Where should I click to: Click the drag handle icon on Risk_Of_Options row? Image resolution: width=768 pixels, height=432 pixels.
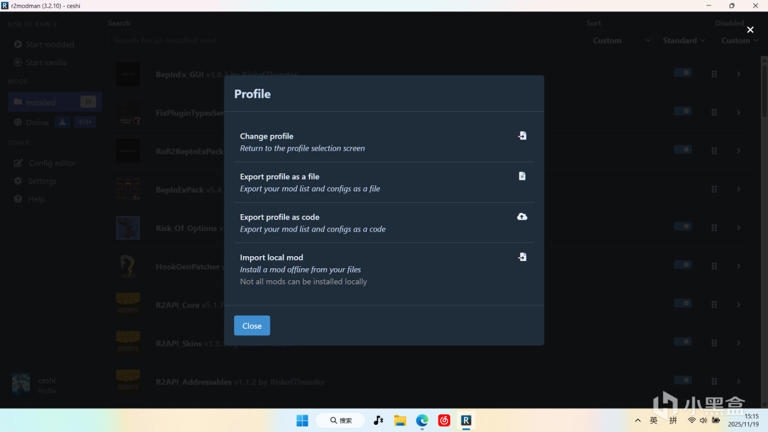tap(714, 228)
